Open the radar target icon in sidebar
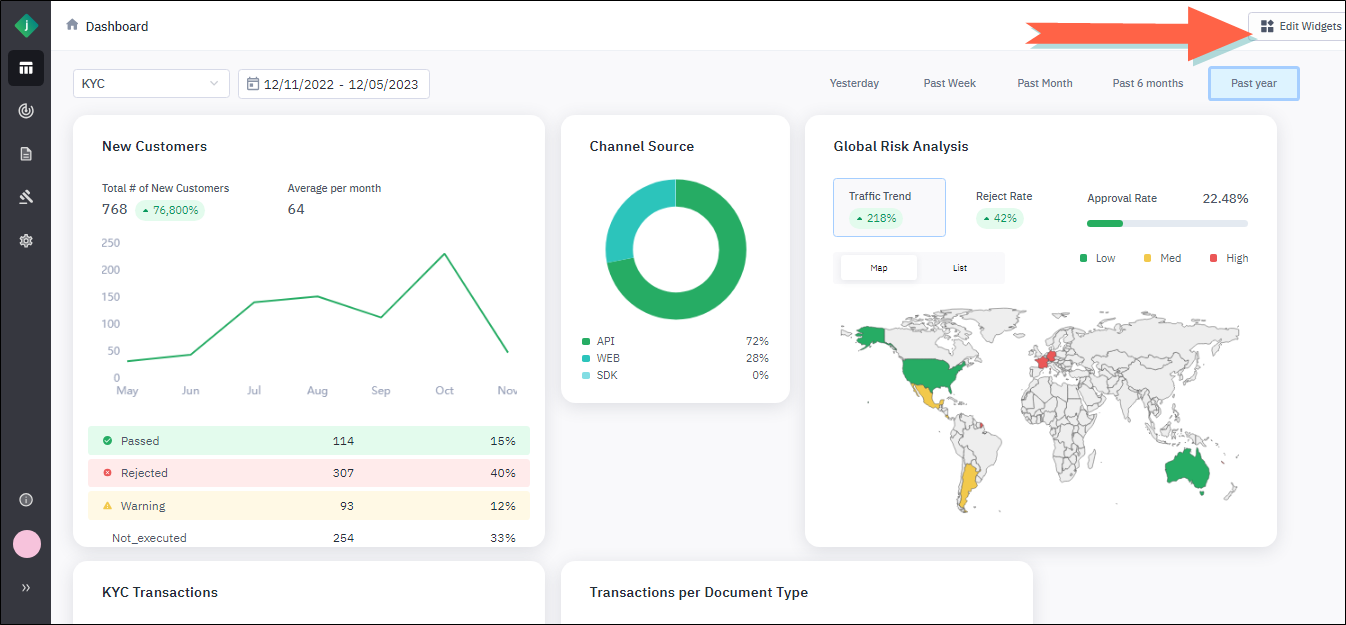This screenshot has height=625, width=1346. (26, 111)
